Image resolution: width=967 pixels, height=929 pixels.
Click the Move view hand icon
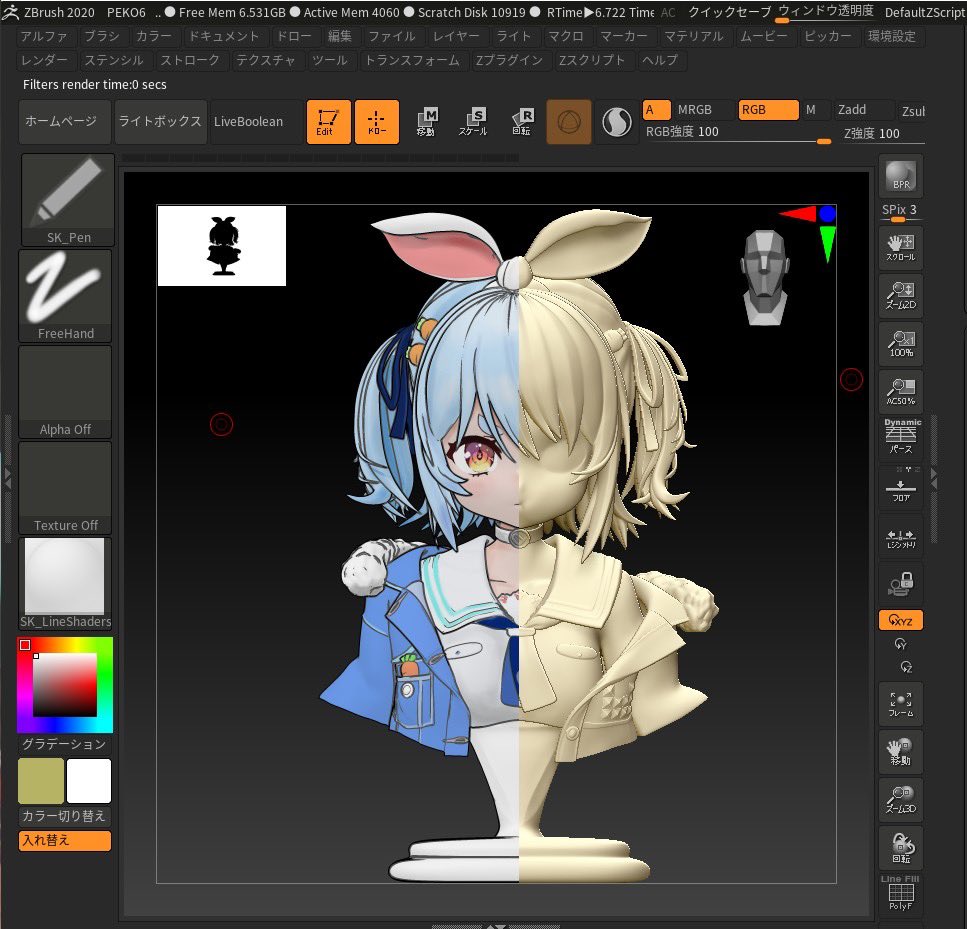tap(900, 752)
